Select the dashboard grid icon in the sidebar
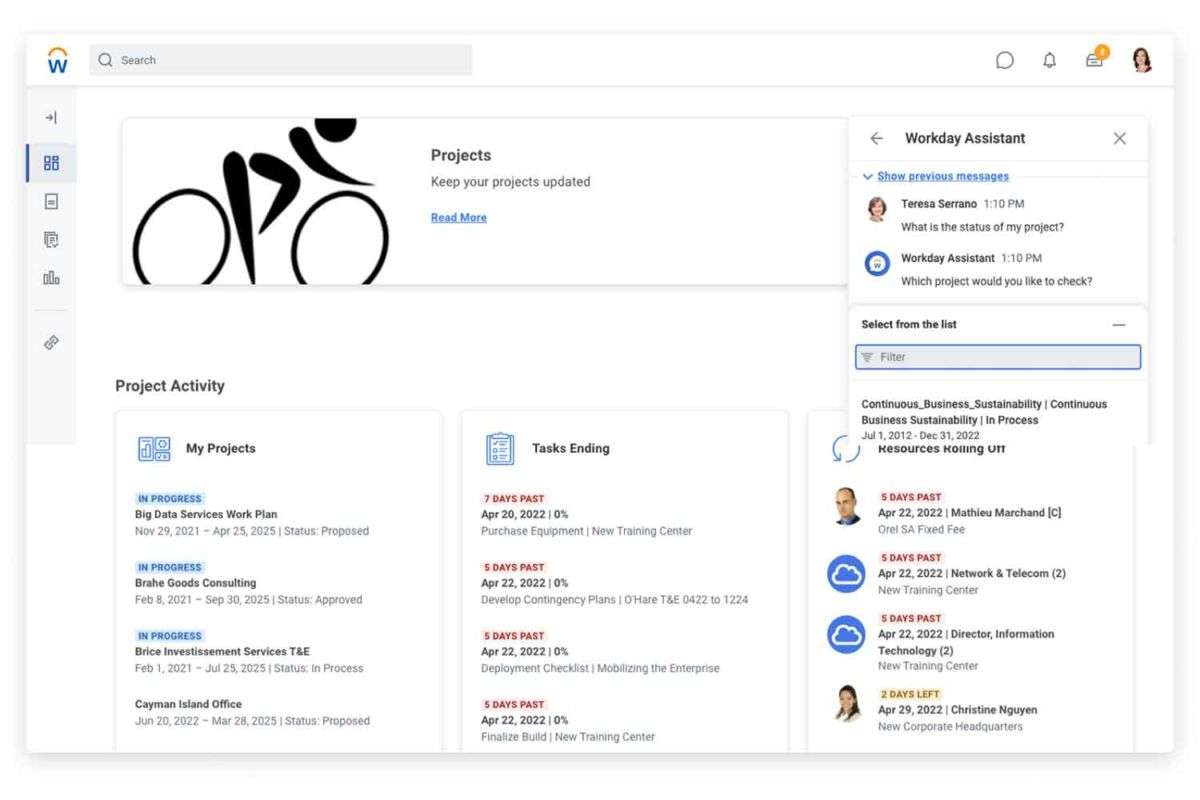The height and width of the screenshot is (800, 1200). click(51, 162)
